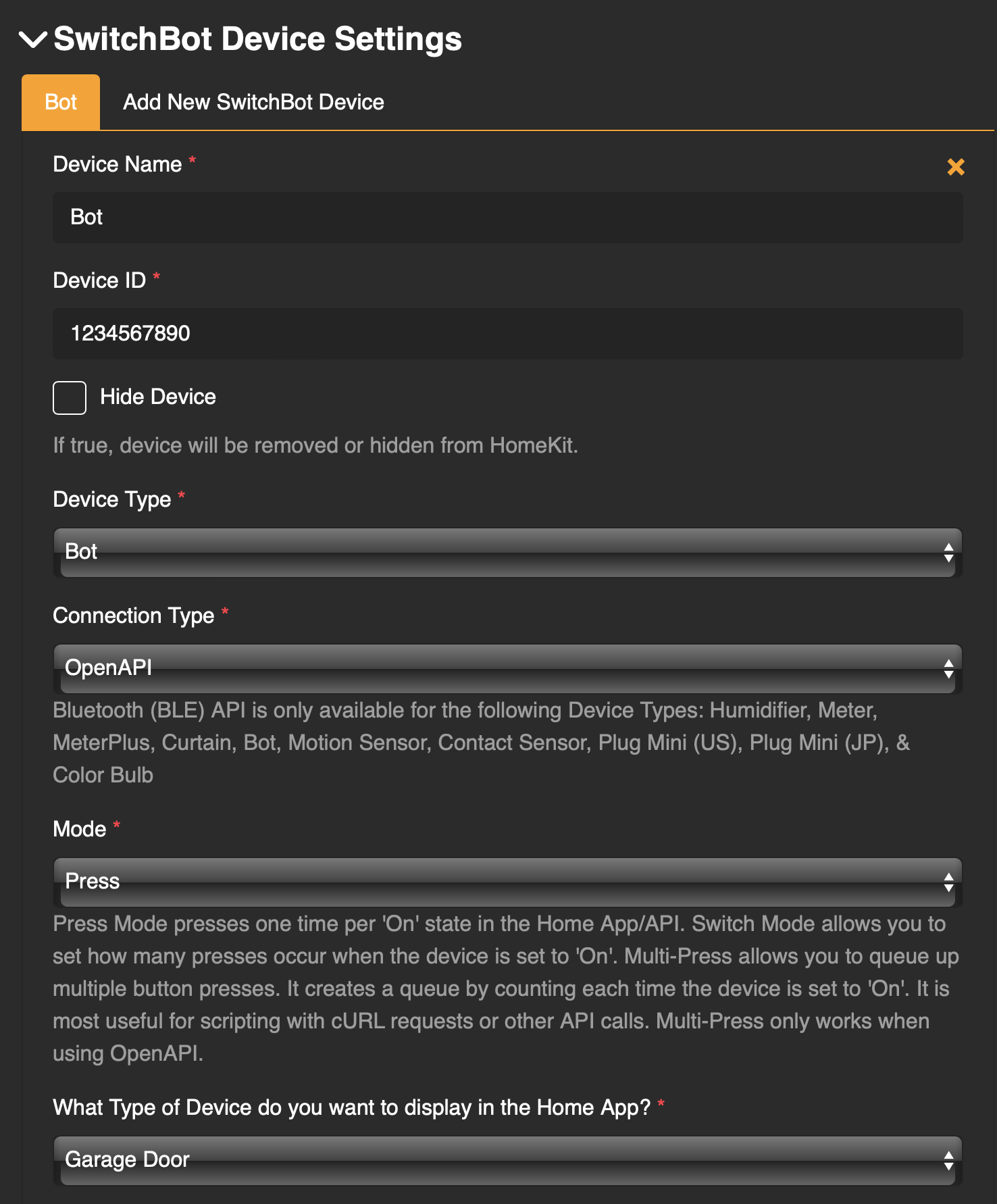Click the HomeKit hide device help text
997x1204 pixels.
[x=315, y=446]
